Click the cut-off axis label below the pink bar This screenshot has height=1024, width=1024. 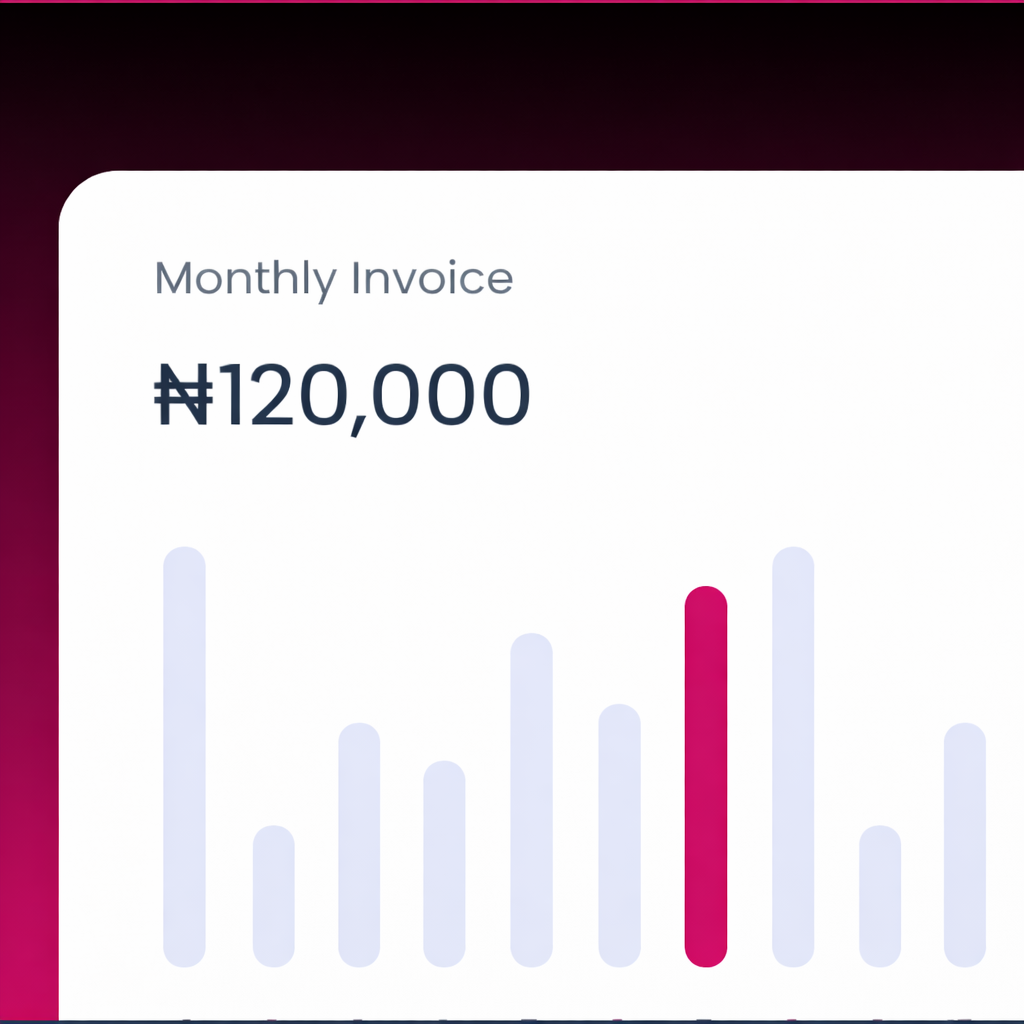tap(705, 1018)
